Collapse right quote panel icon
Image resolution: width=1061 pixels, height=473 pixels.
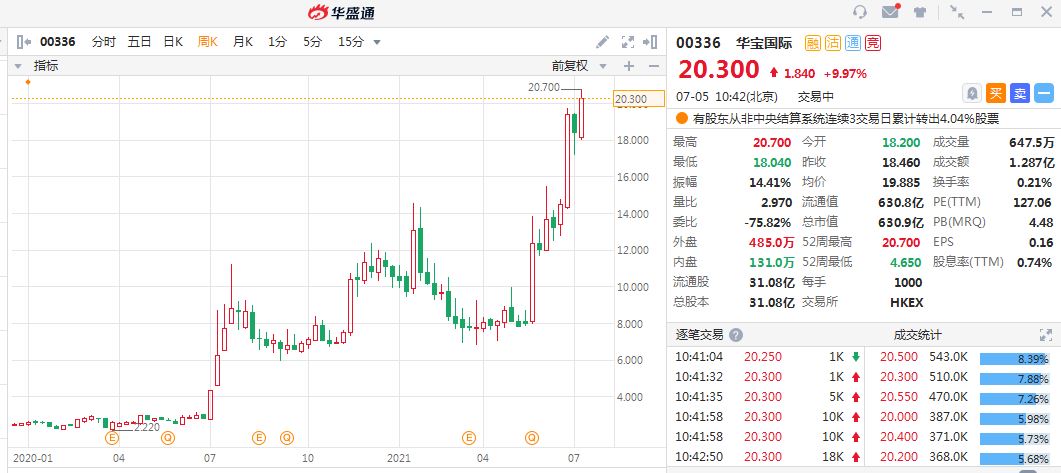coord(650,42)
